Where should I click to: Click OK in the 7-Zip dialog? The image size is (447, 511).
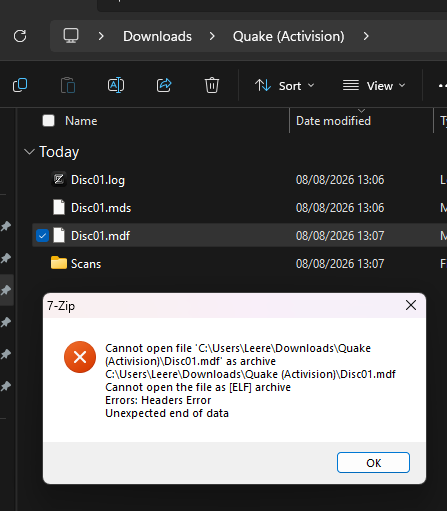click(x=373, y=463)
